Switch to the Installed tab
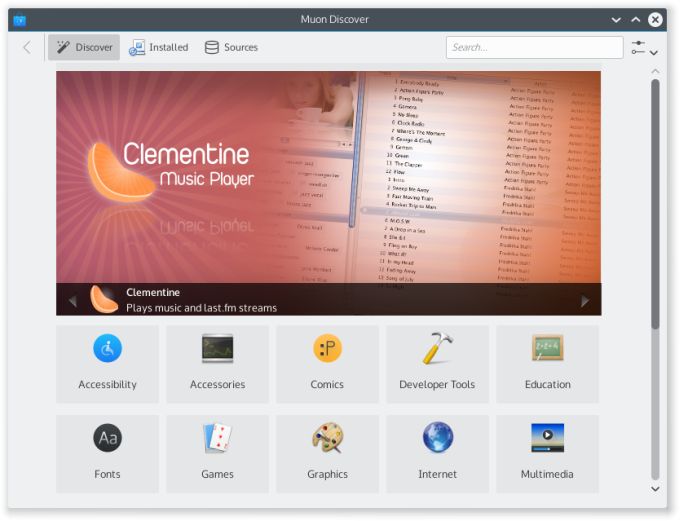Image resolution: width=680 pixels, height=521 pixels. (x=158, y=47)
